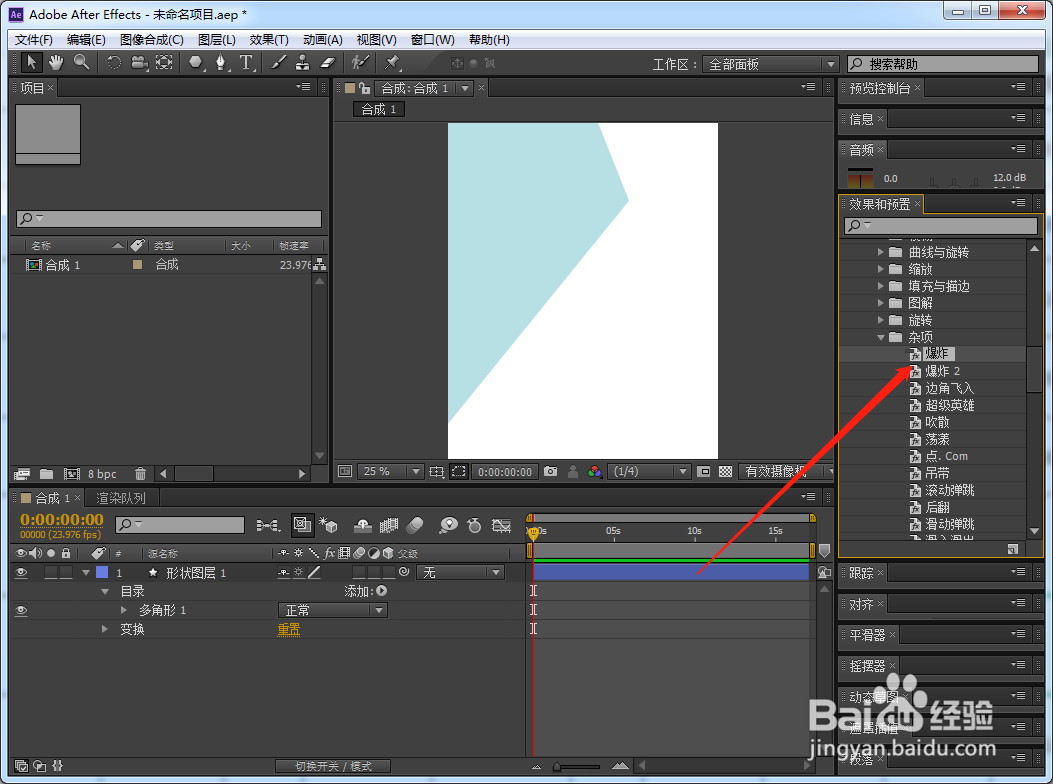
Task: Toggle quality switch of 形状图层 1
Action: tap(314, 572)
